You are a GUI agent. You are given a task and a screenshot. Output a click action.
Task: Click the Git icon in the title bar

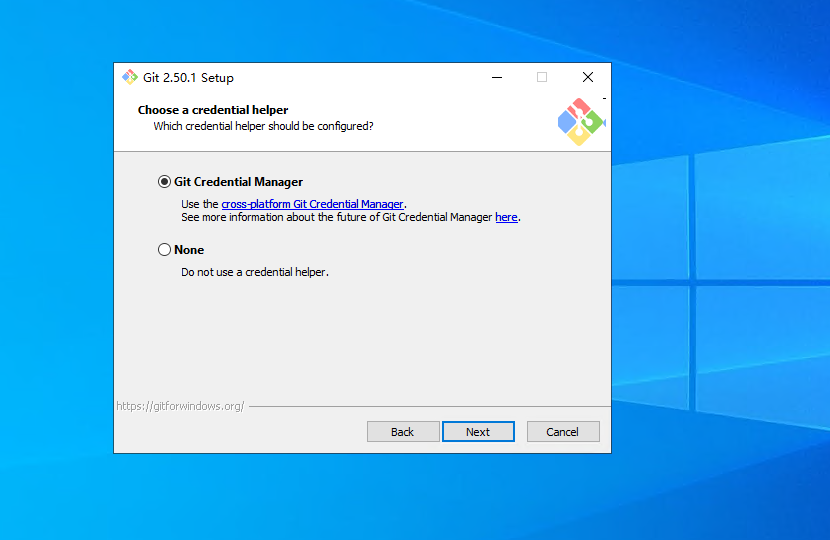tap(130, 77)
